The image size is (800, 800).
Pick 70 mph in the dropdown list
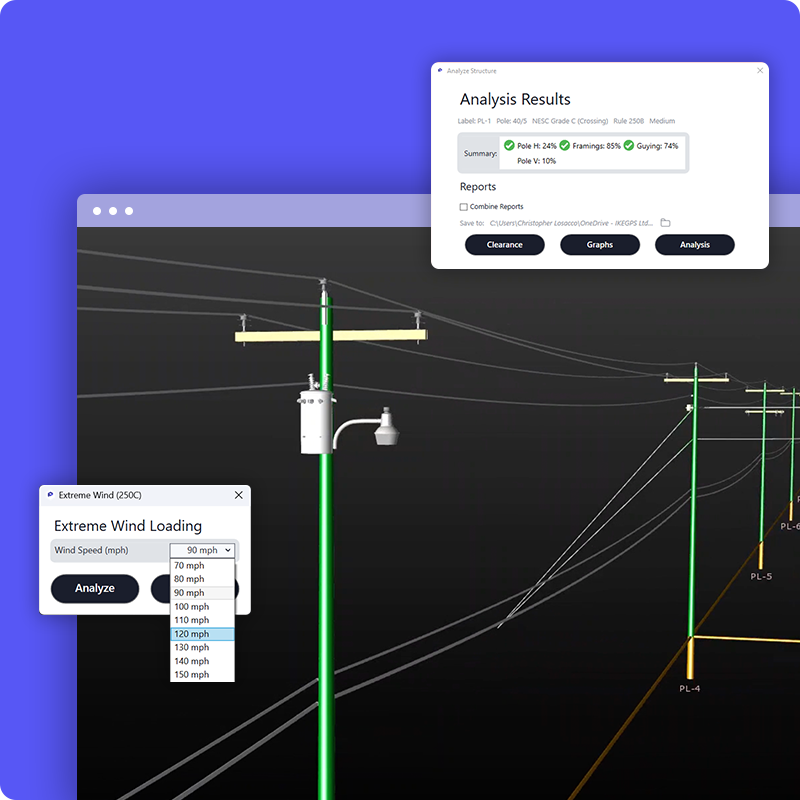202,566
